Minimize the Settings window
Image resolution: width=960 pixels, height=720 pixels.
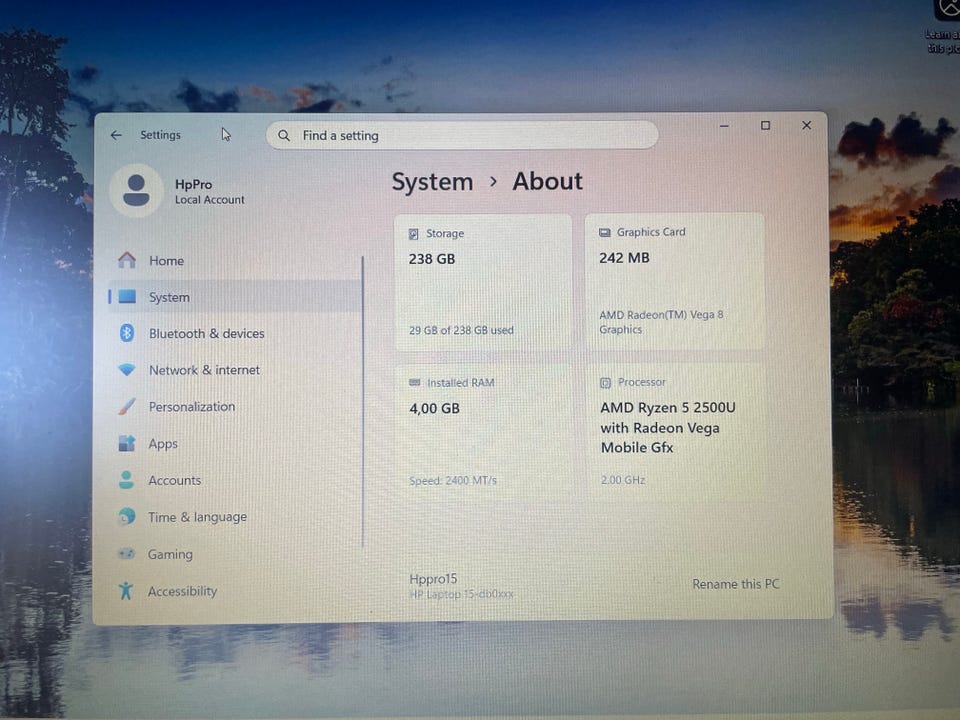pyautogui.click(x=724, y=126)
